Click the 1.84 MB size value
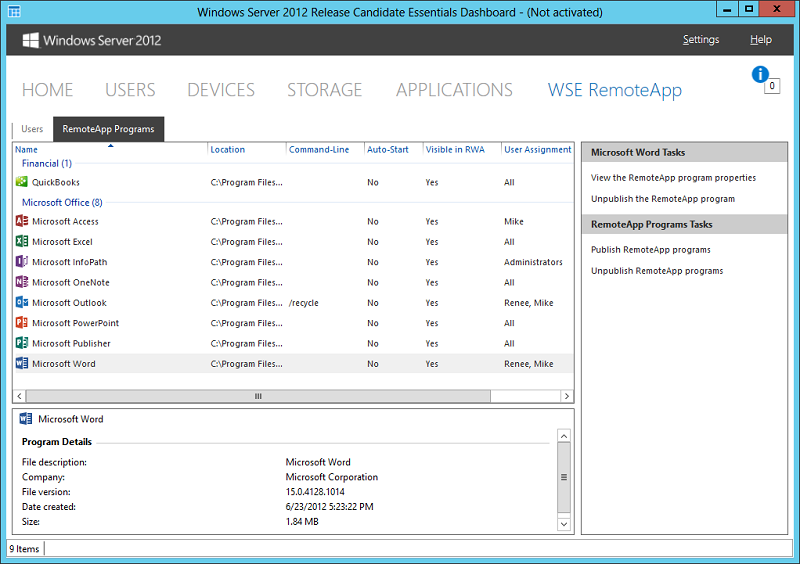 tap(302, 522)
